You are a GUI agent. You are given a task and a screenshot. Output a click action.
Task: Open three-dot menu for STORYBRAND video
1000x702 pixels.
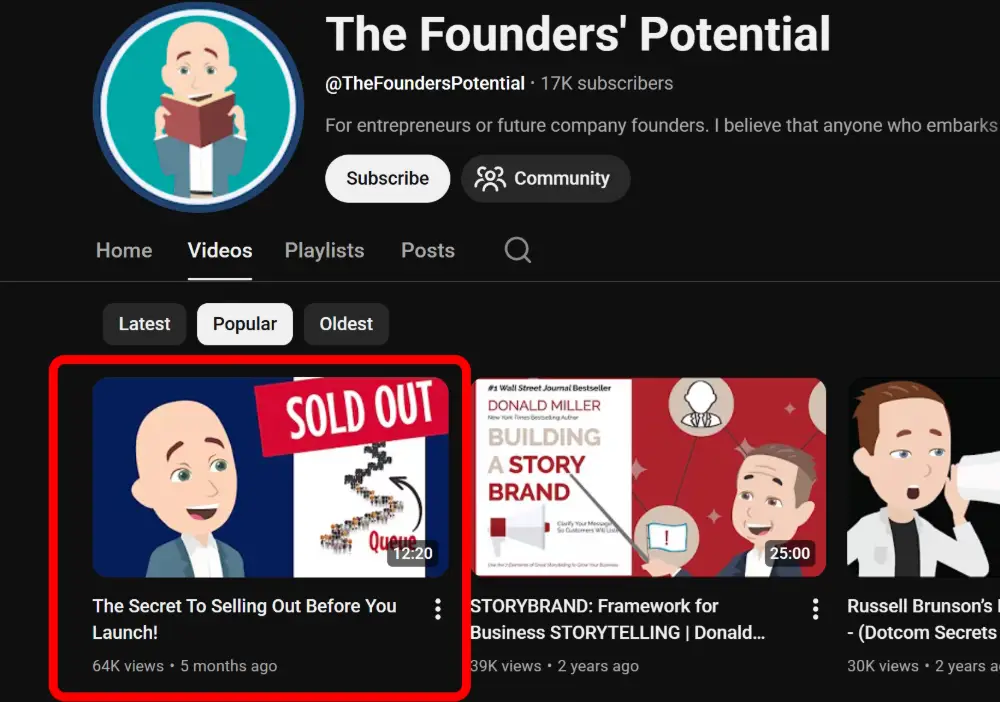tap(815, 609)
